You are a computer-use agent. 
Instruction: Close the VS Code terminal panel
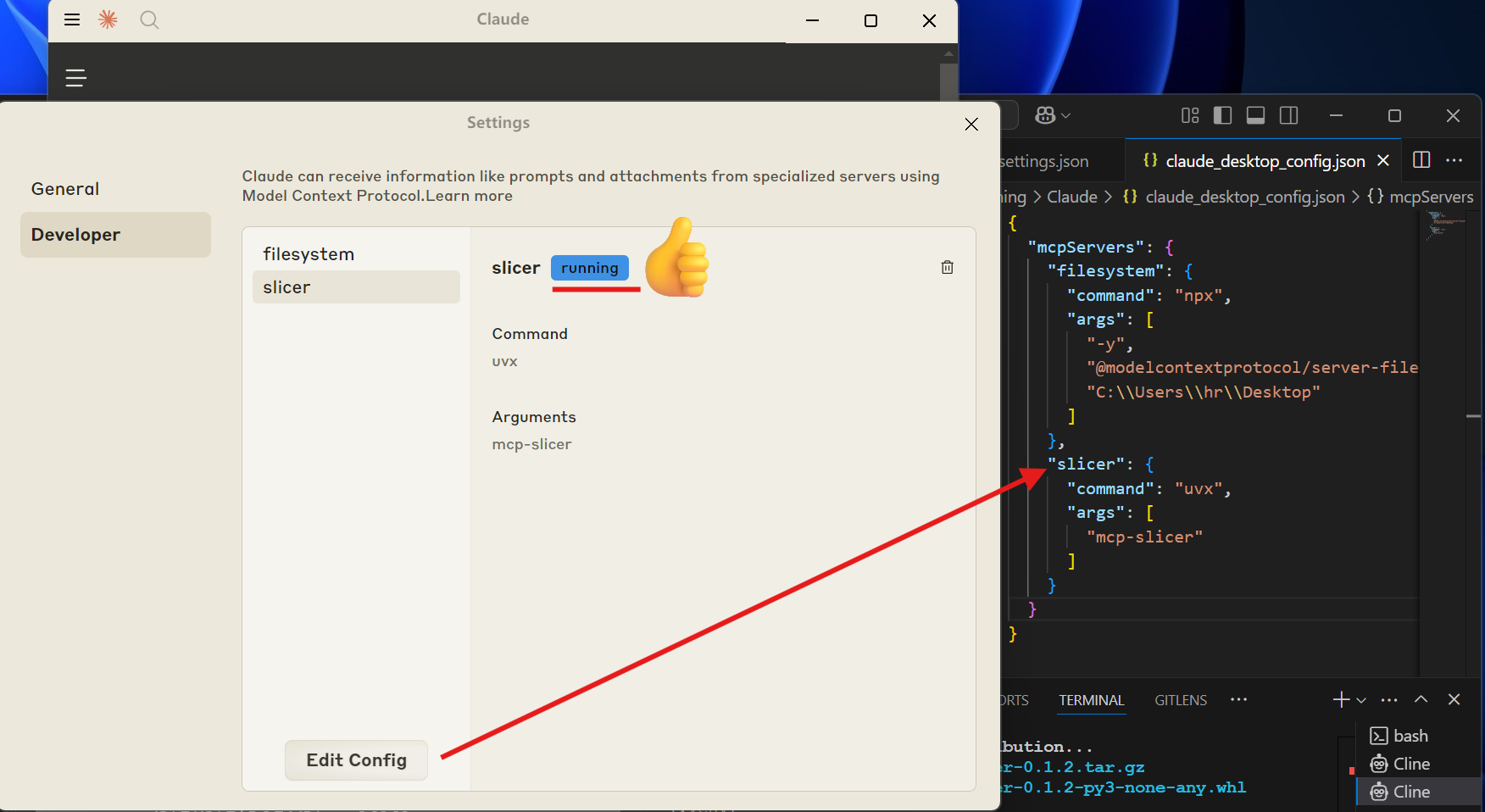tap(1454, 699)
